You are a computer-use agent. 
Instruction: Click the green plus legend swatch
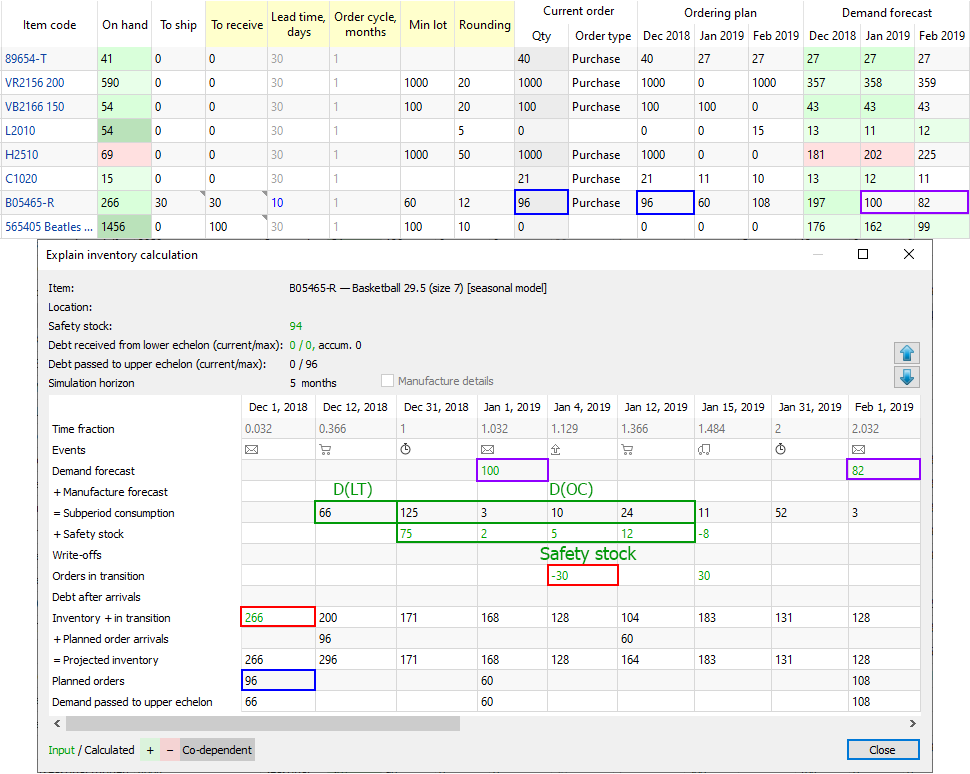(149, 750)
